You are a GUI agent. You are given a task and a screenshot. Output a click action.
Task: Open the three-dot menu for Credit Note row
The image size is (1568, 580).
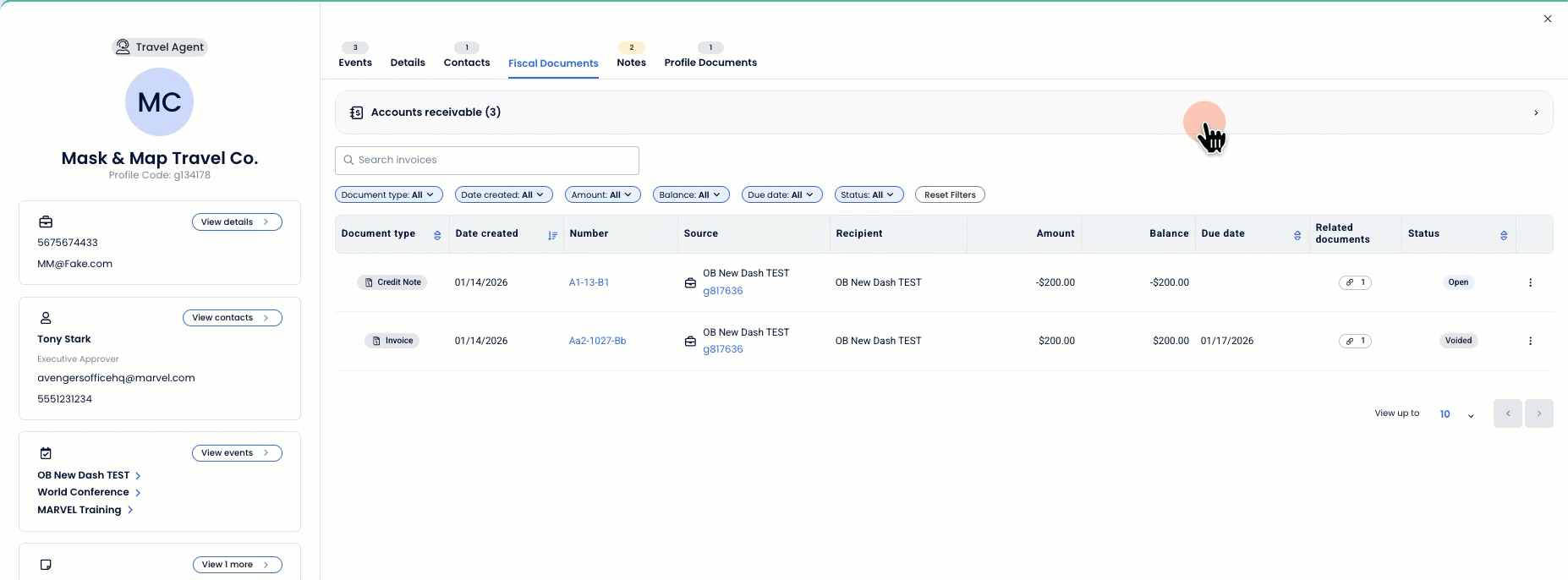click(x=1530, y=282)
